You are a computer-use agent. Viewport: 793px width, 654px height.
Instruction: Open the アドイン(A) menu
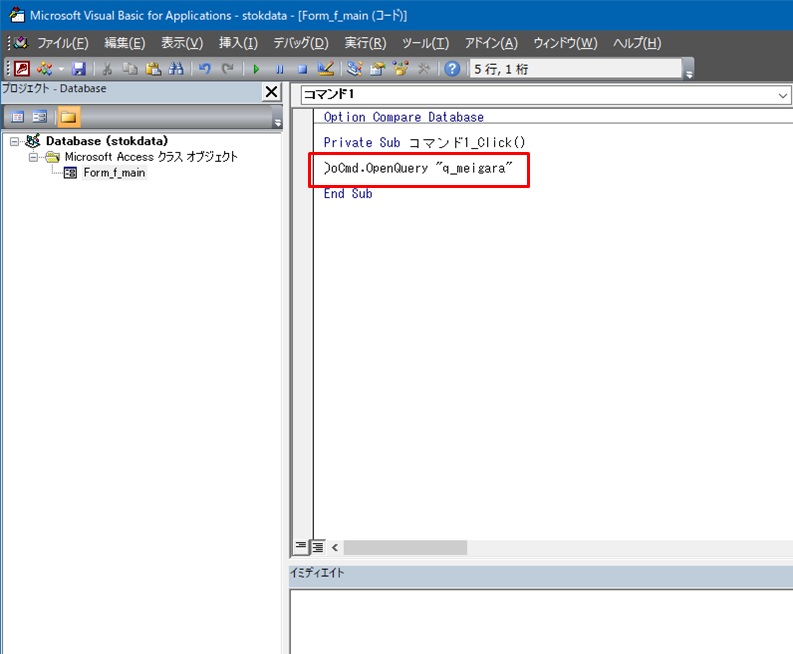(491, 43)
